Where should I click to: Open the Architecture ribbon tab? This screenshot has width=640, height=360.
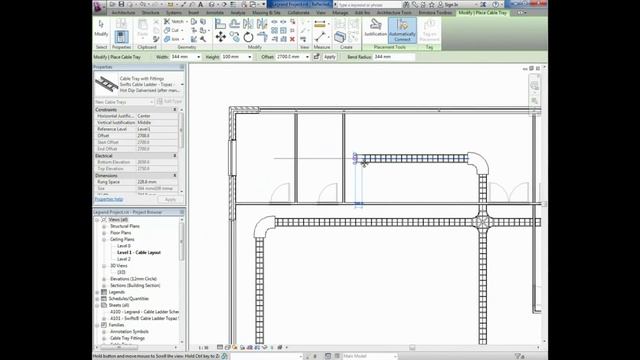pyautogui.click(x=123, y=13)
